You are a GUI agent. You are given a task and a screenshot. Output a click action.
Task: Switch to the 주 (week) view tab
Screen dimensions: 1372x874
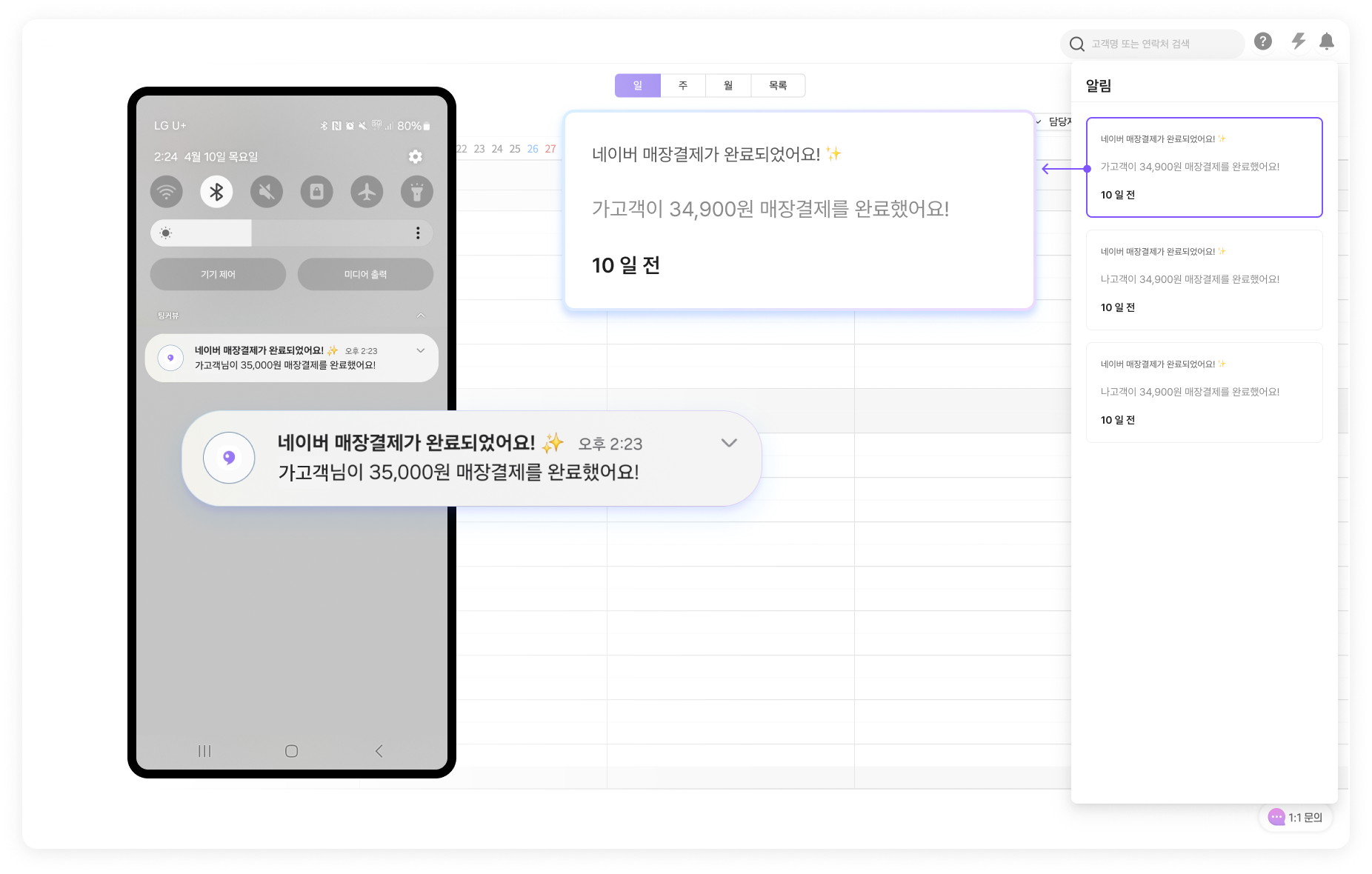point(683,85)
